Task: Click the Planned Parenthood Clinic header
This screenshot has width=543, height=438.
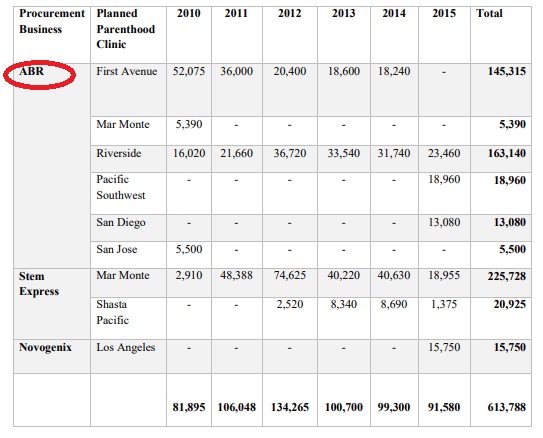Action: pos(126,29)
